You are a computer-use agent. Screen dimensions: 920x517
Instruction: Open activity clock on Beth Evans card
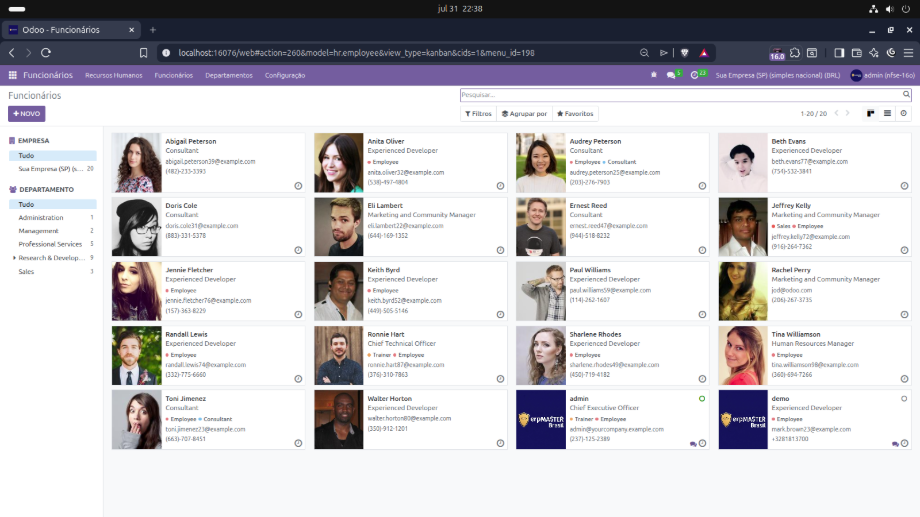point(904,186)
